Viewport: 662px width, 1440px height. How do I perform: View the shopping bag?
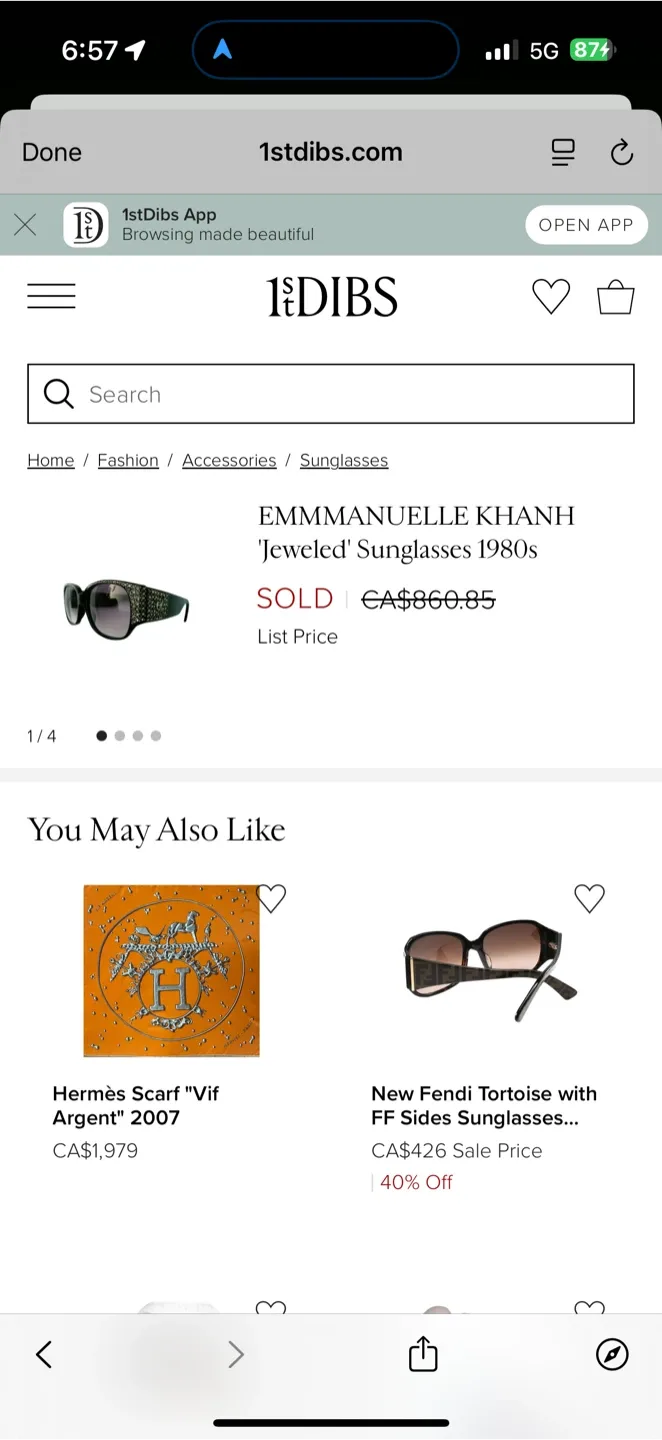pos(615,296)
